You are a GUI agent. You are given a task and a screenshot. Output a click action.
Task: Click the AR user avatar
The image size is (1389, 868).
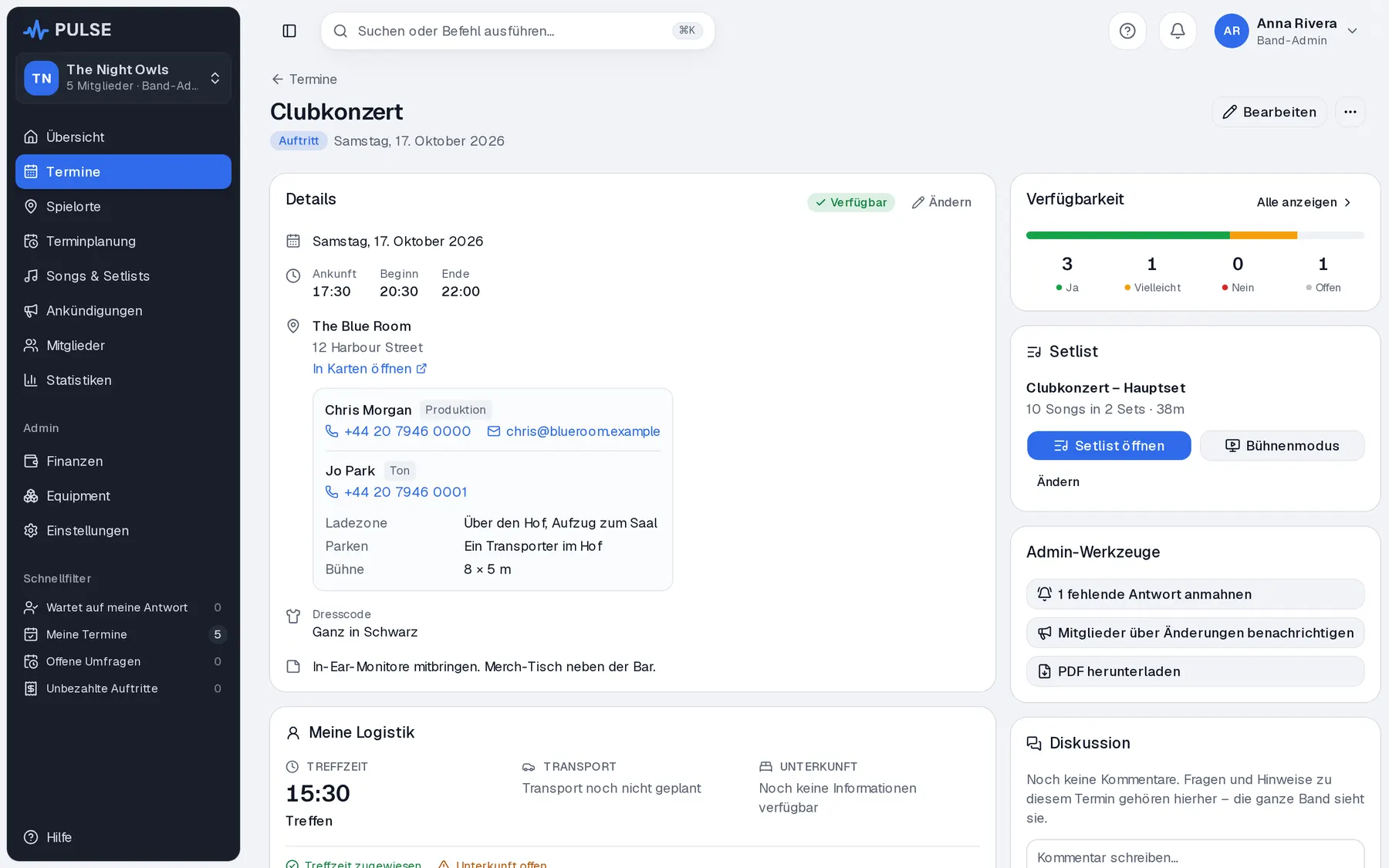pos(1232,31)
